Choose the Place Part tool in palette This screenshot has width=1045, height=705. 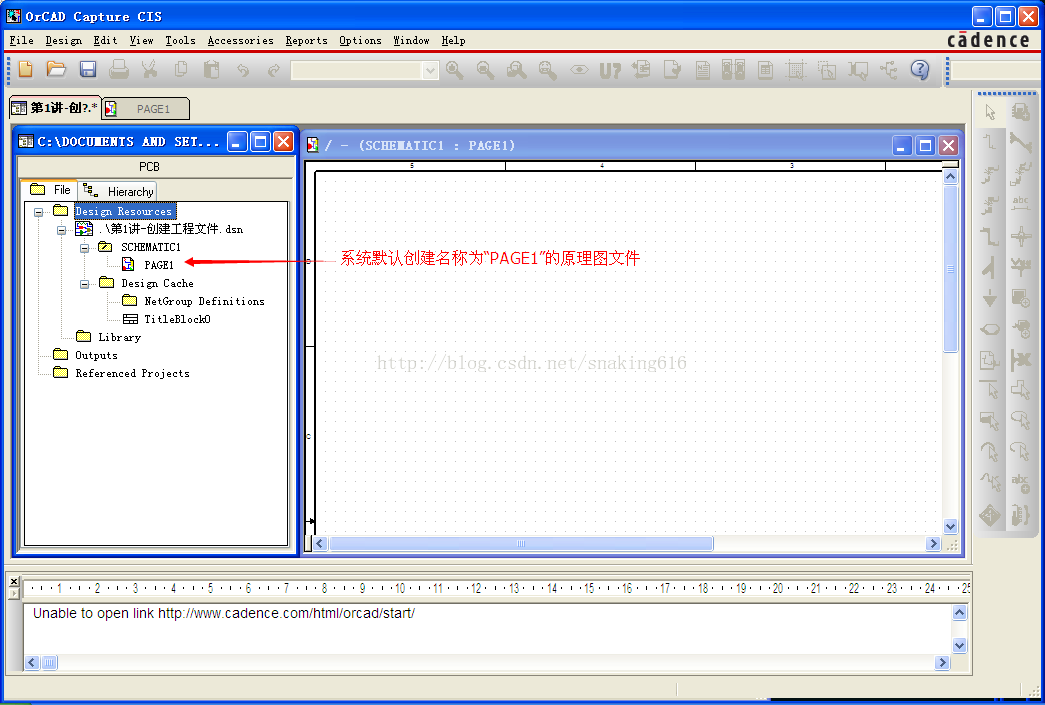[1020, 112]
